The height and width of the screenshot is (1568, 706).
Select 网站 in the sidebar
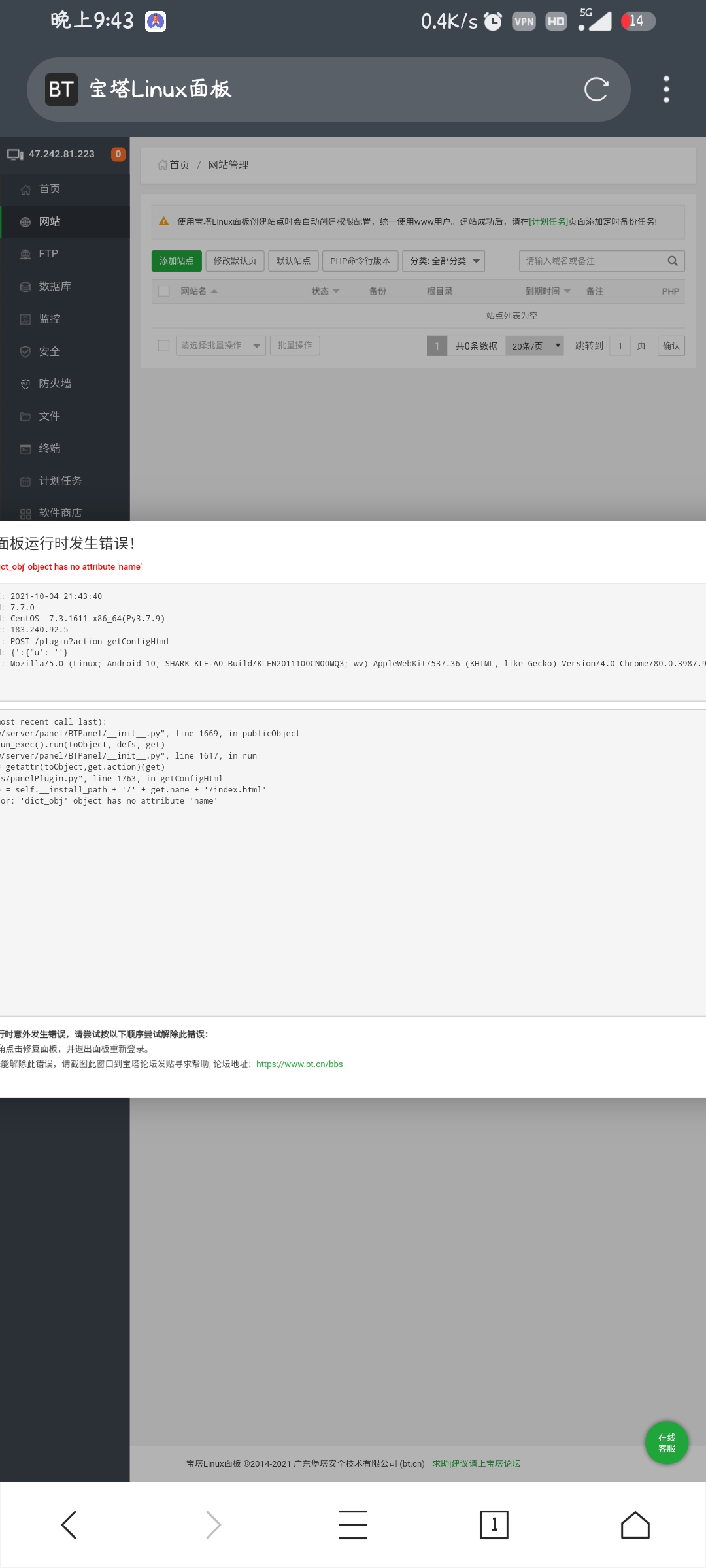(x=65, y=221)
